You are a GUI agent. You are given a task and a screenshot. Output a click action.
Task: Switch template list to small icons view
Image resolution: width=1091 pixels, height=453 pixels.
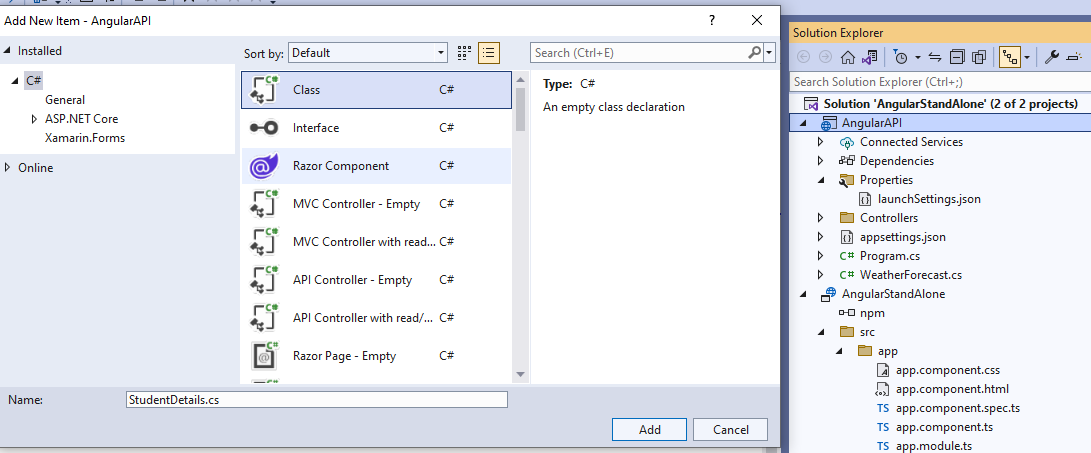tap(464, 52)
